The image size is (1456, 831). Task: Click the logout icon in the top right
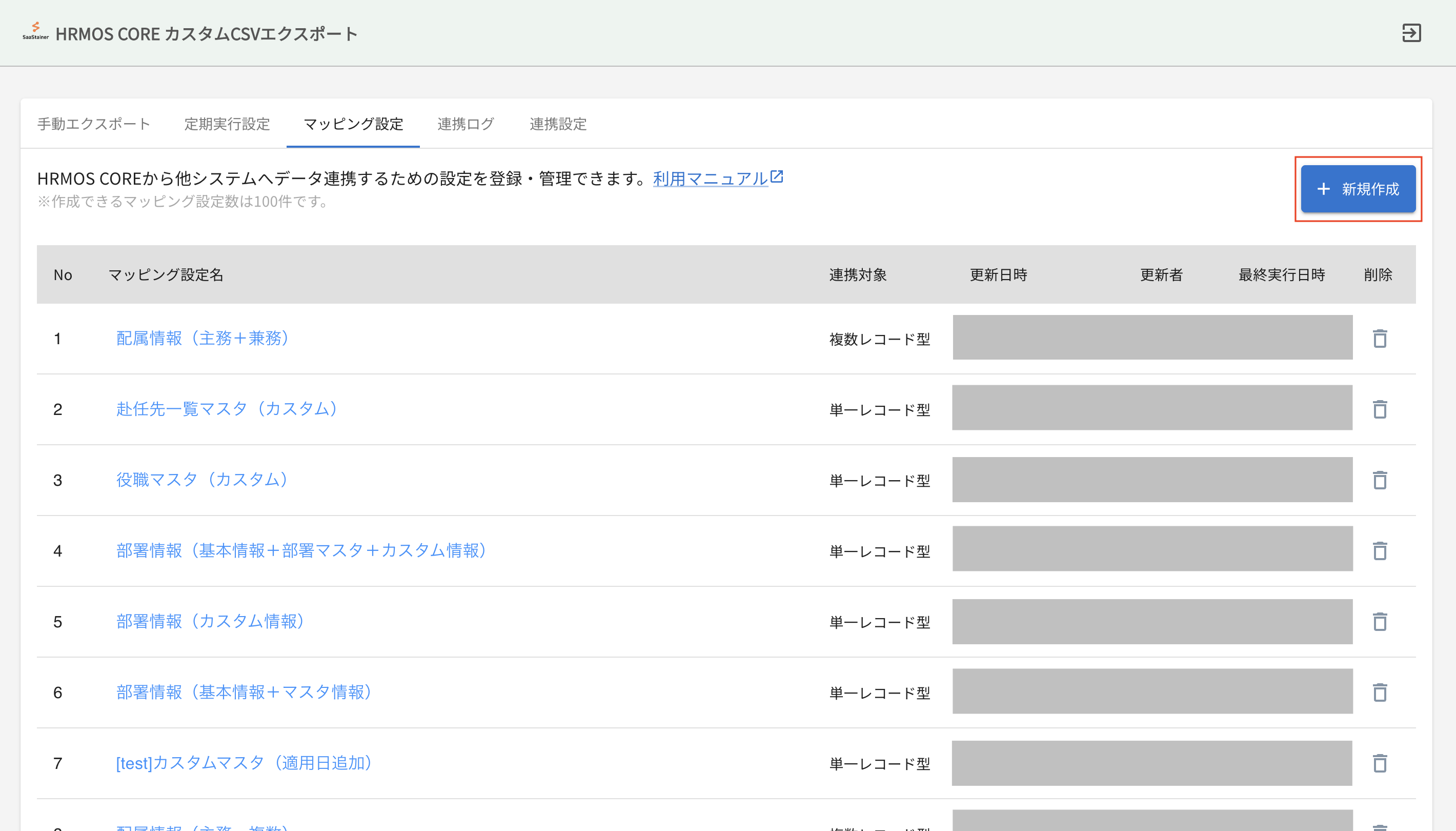click(1411, 33)
